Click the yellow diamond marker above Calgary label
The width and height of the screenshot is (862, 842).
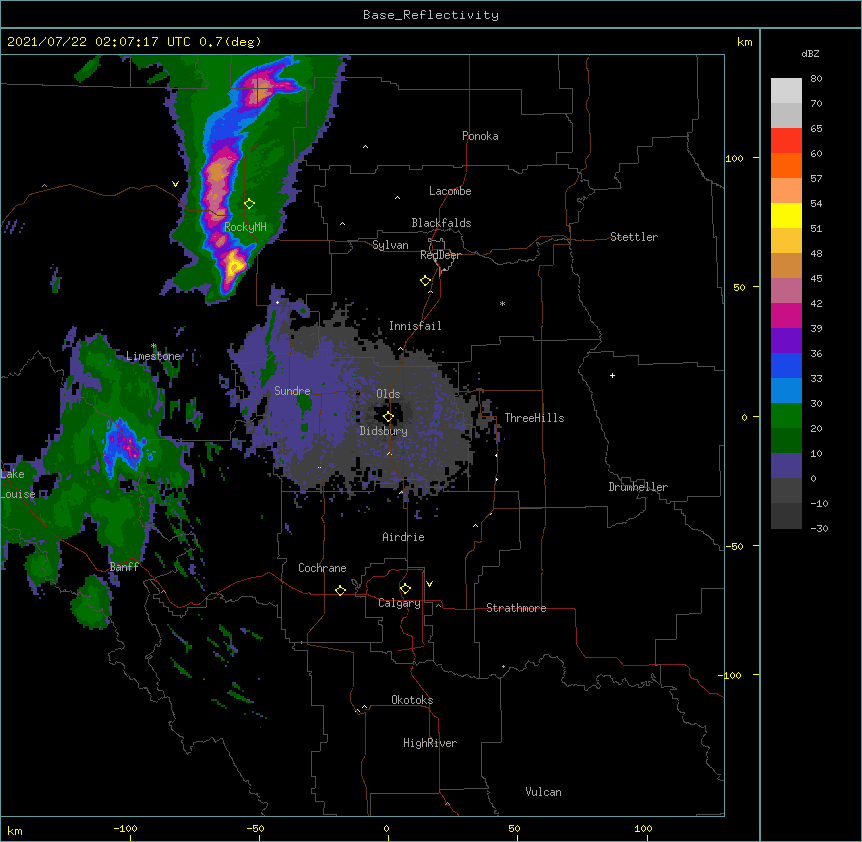tap(405, 589)
